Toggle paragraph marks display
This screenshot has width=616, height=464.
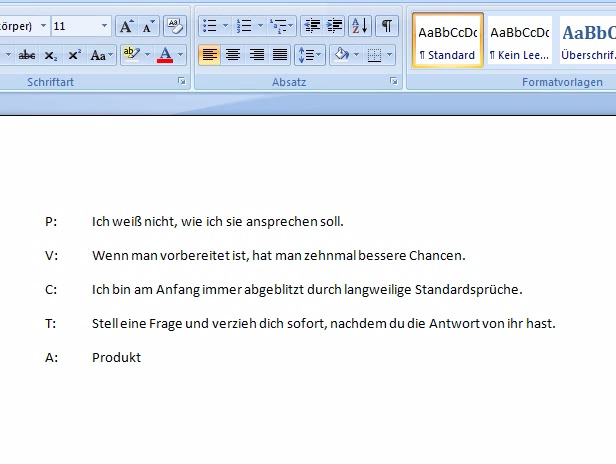point(385,26)
